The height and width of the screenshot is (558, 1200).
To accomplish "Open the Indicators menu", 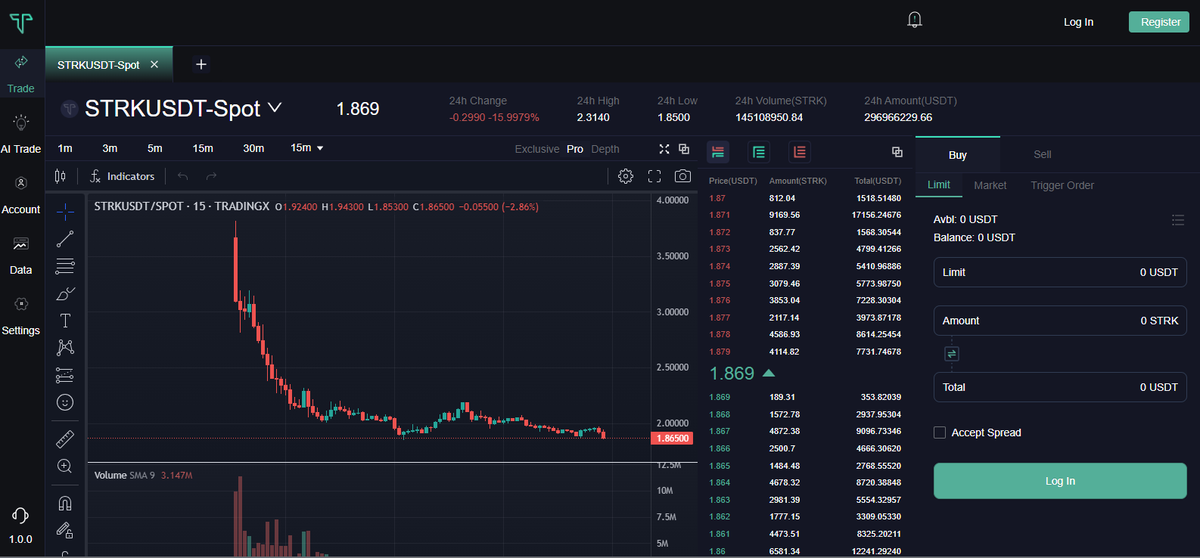I will coord(122,176).
